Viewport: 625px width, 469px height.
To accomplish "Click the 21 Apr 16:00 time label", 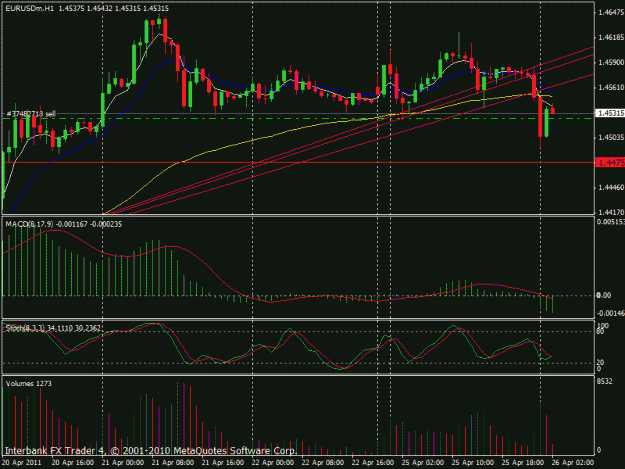I will pyautogui.click(x=222, y=463).
